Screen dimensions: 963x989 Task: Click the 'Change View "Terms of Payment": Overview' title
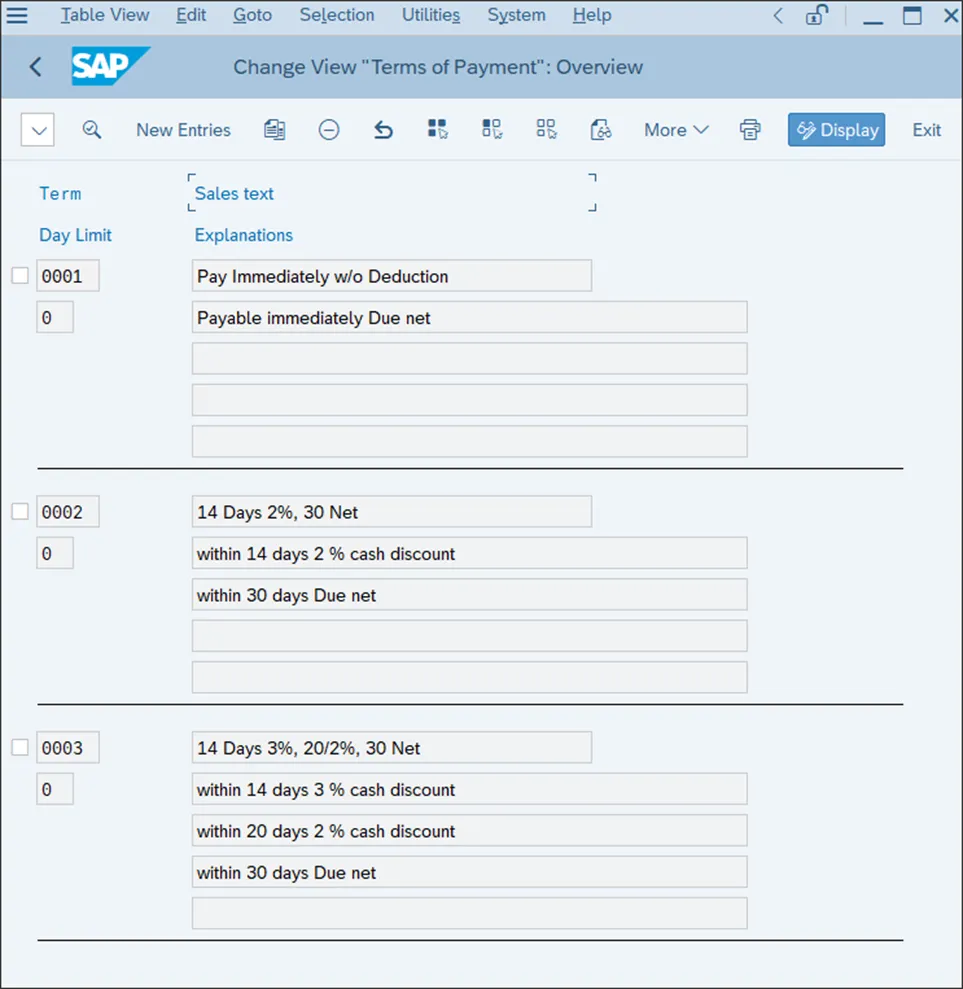(x=438, y=67)
